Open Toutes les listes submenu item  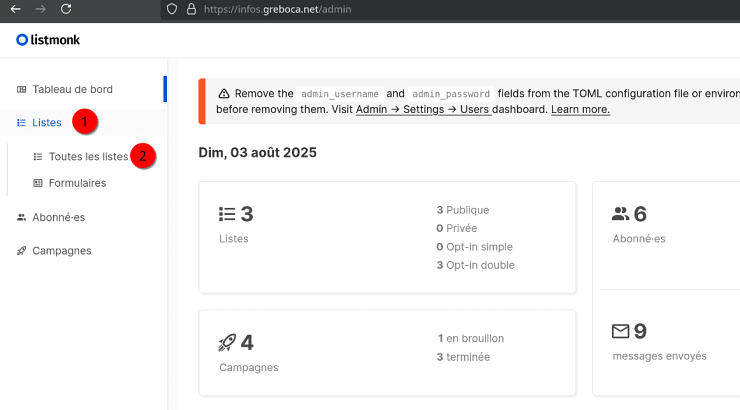point(88,157)
